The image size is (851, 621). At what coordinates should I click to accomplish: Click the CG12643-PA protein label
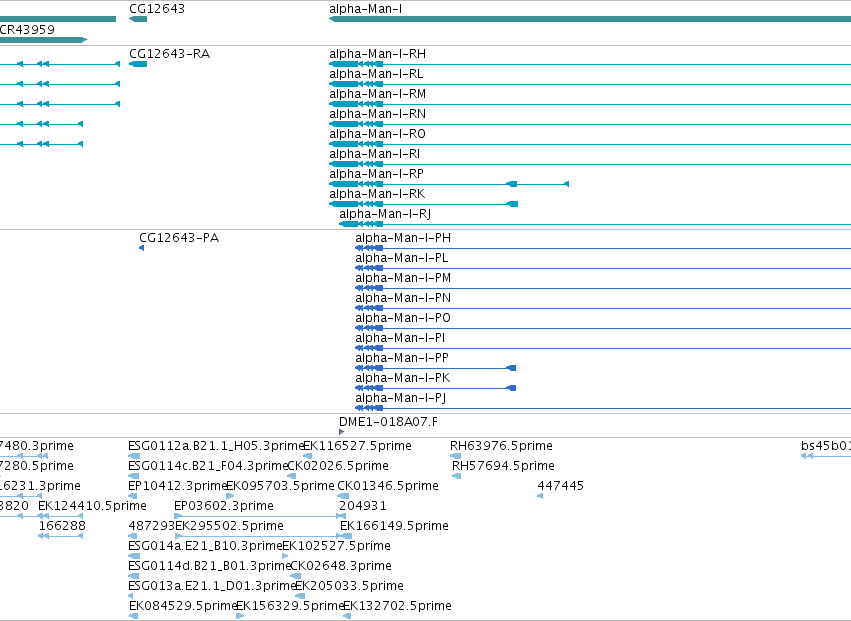(179, 238)
